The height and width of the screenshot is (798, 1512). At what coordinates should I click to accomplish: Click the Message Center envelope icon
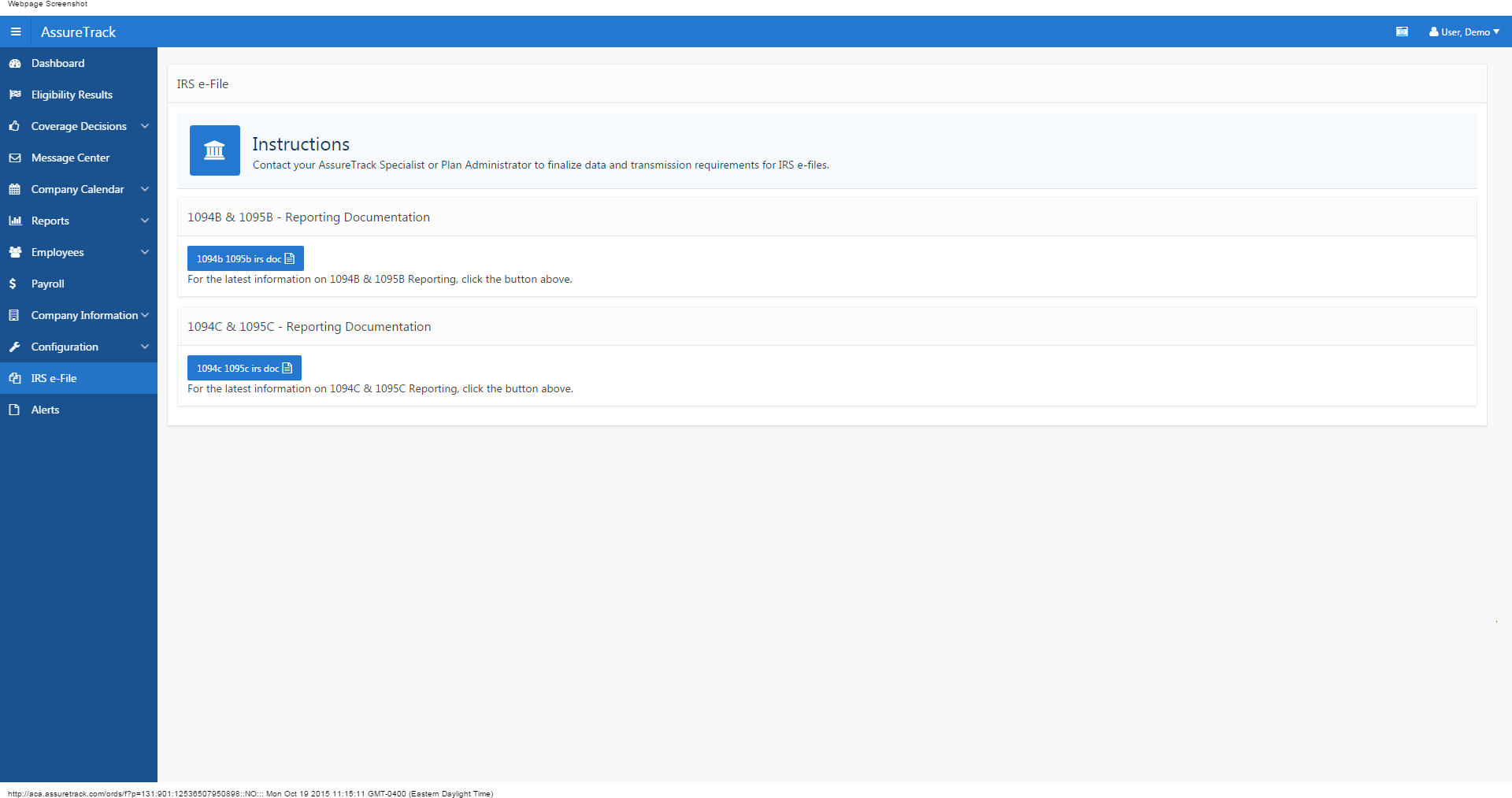[x=14, y=158]
